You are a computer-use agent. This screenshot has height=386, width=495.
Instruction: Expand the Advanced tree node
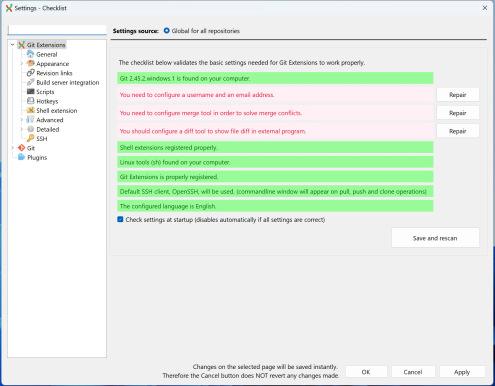pos(22,119)
